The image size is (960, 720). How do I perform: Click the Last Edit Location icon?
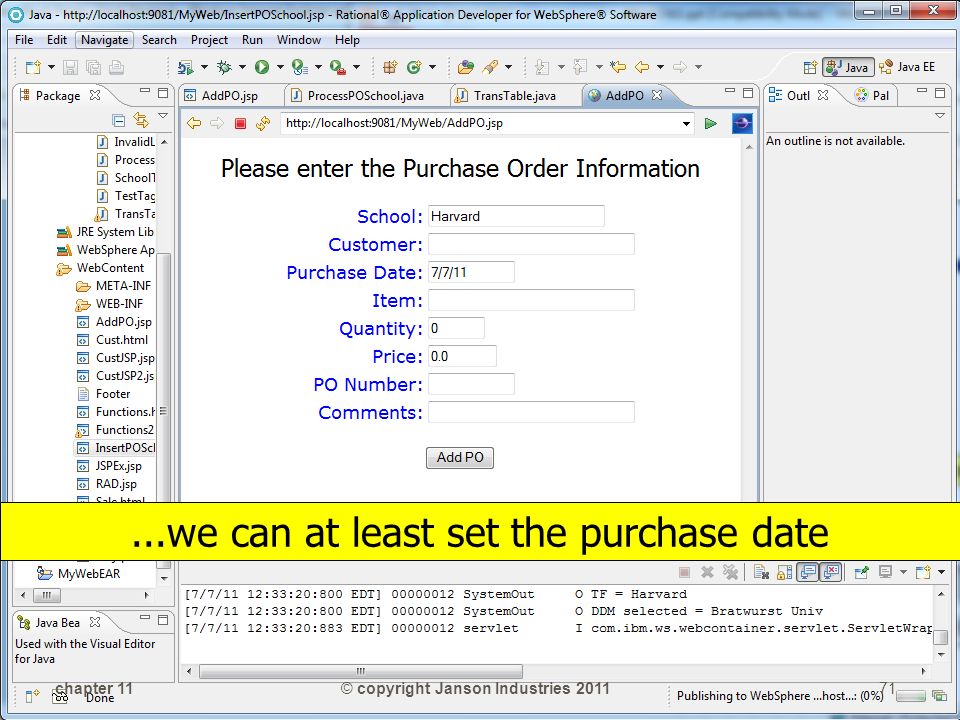coord(618,67)
